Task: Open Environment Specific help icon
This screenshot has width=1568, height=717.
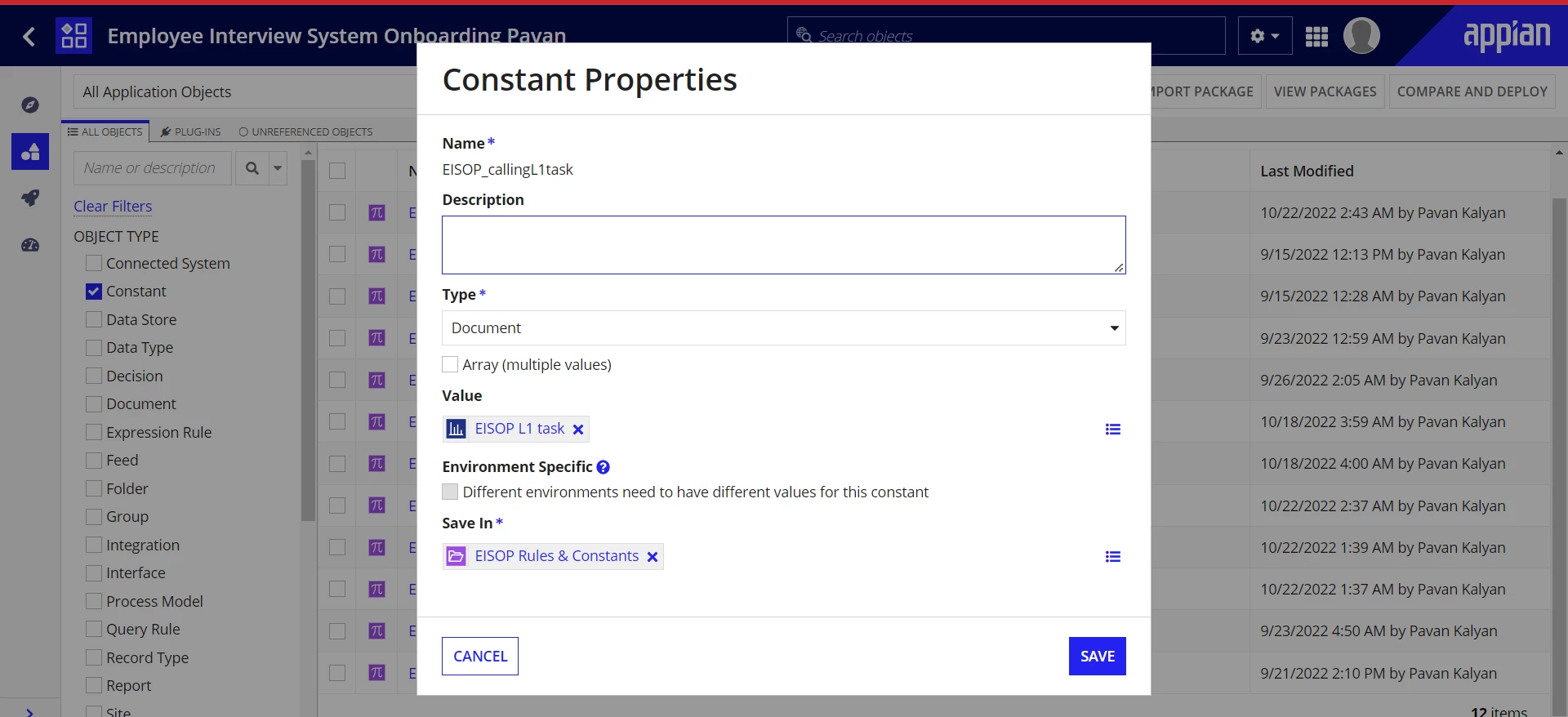Action: (x=604, y=467)
